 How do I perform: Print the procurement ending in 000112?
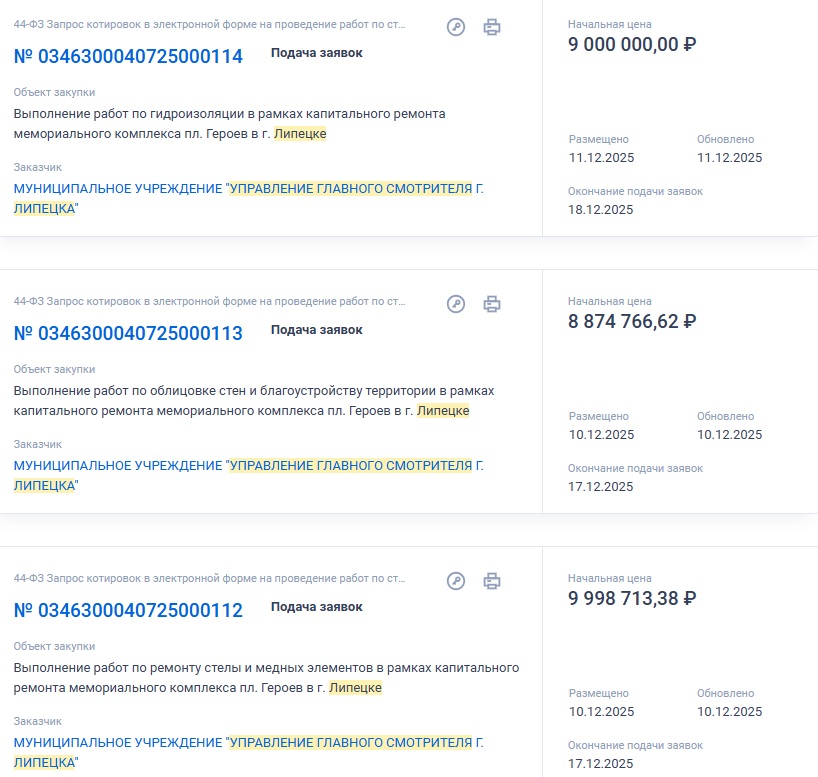click(491, 581)
